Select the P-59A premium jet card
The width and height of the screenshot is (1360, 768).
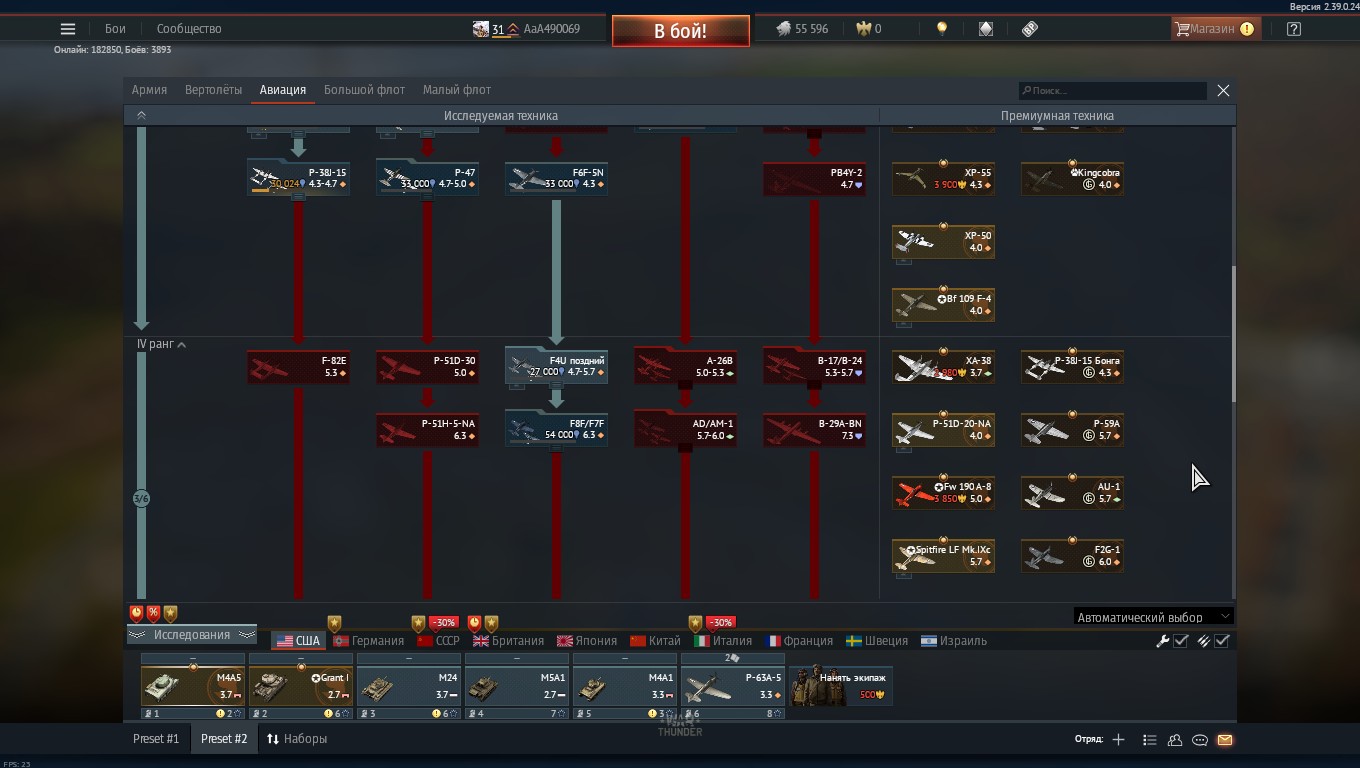[x=1072, y=430]
